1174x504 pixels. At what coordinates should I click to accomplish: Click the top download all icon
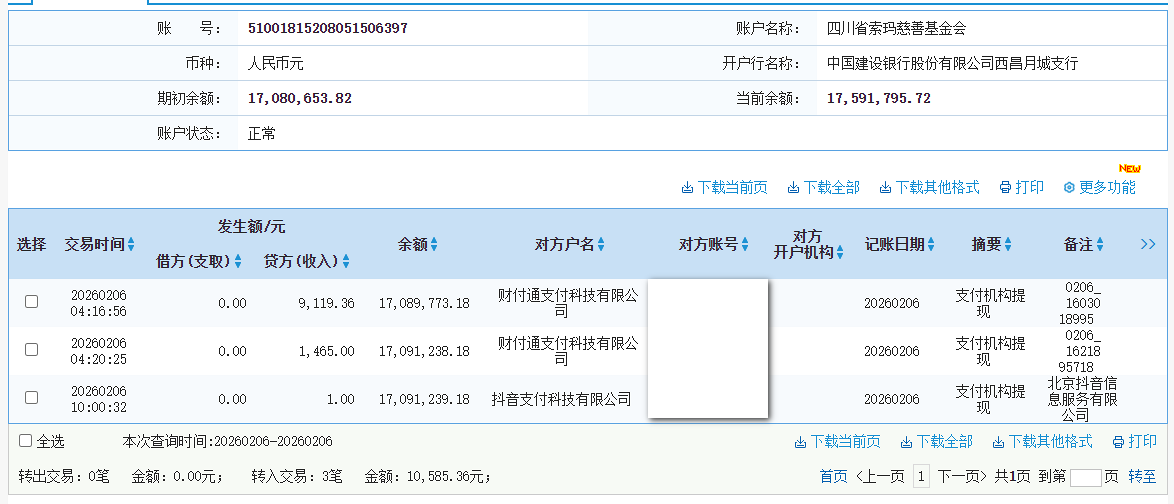793,188
